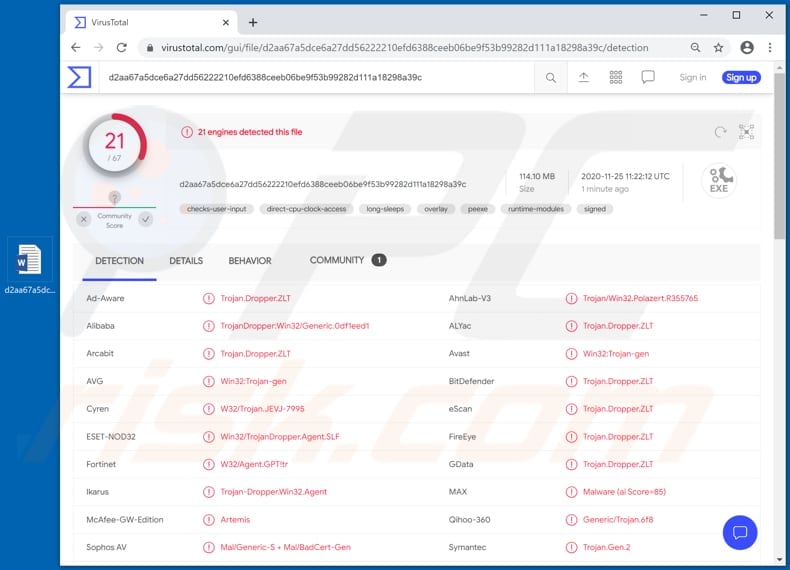This screenshot has height=570, width=790.
Task: Click the file hash below detection banner
Action: click(x=323, y=184)
